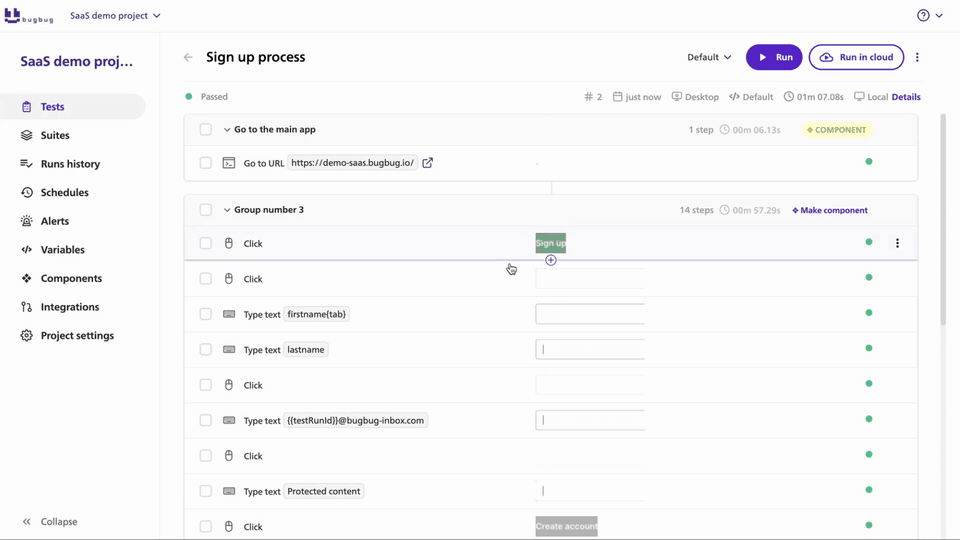Open the Default profile dropdown

(x=709, y=57)
